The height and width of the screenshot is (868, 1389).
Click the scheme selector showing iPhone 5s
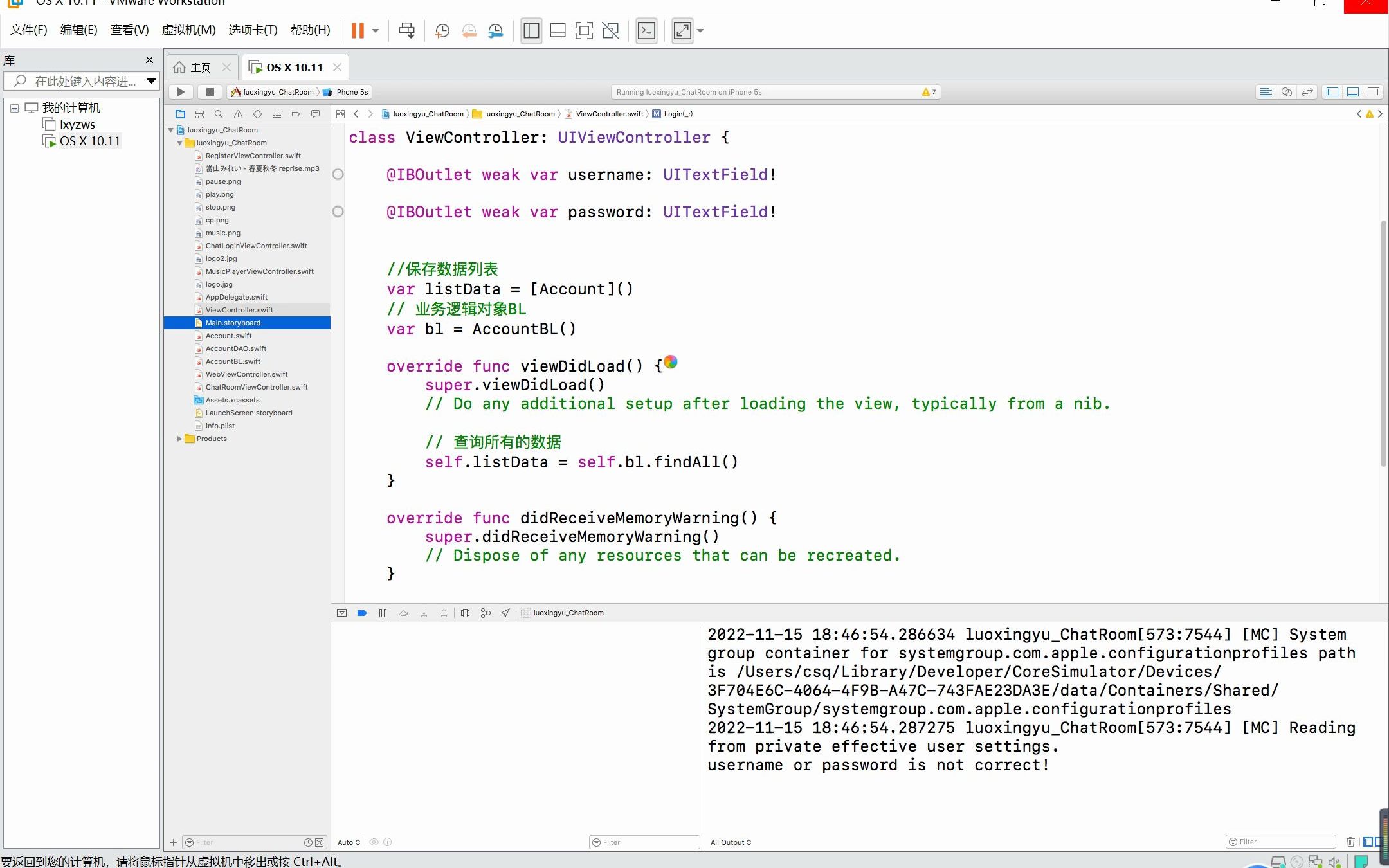click(352, 92)
